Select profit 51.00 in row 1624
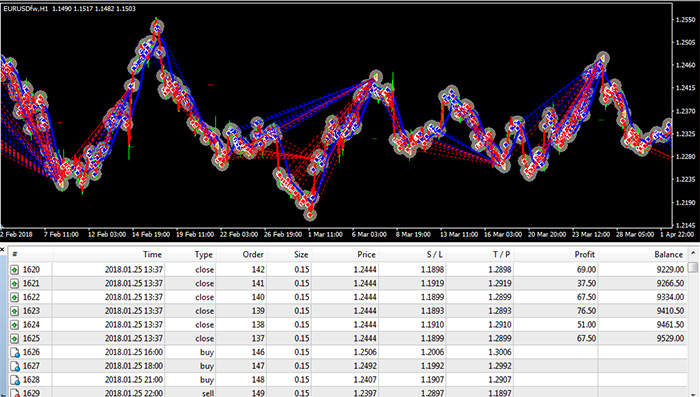The width and height of the screenshot is (700, 397). point(586,325)
